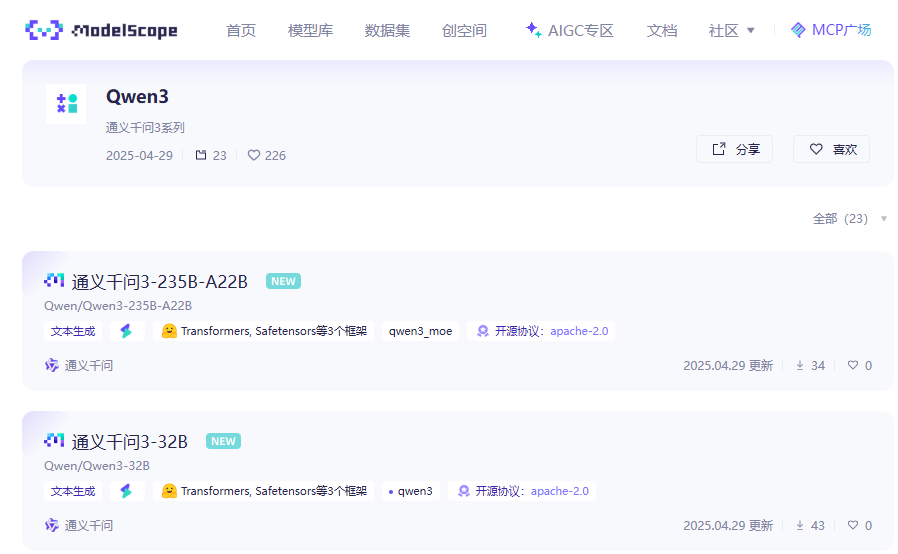
Task: Click the 喜欢 like button
Action: coord(831,149)
